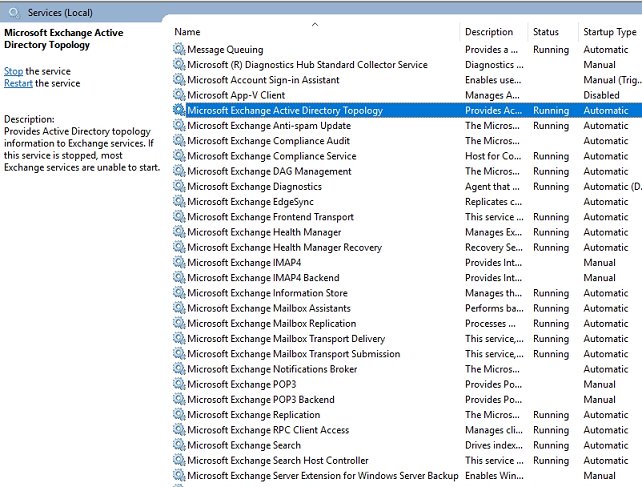Click 'Replicates c...' description of EdgeSync
Screen dimensions: 642x487
pyautogui.click(x=493, y=202)
